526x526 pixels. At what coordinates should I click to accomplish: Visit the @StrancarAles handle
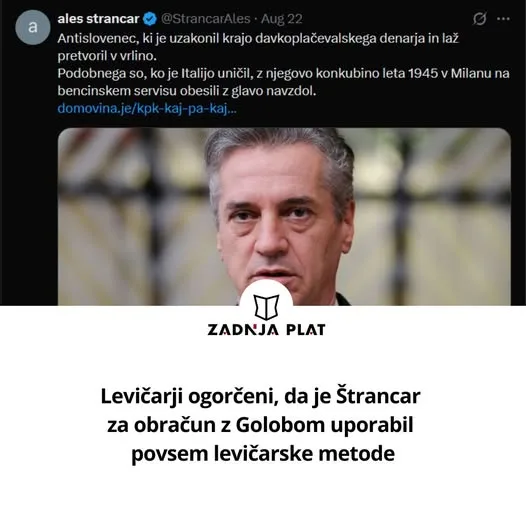(205, 19)
